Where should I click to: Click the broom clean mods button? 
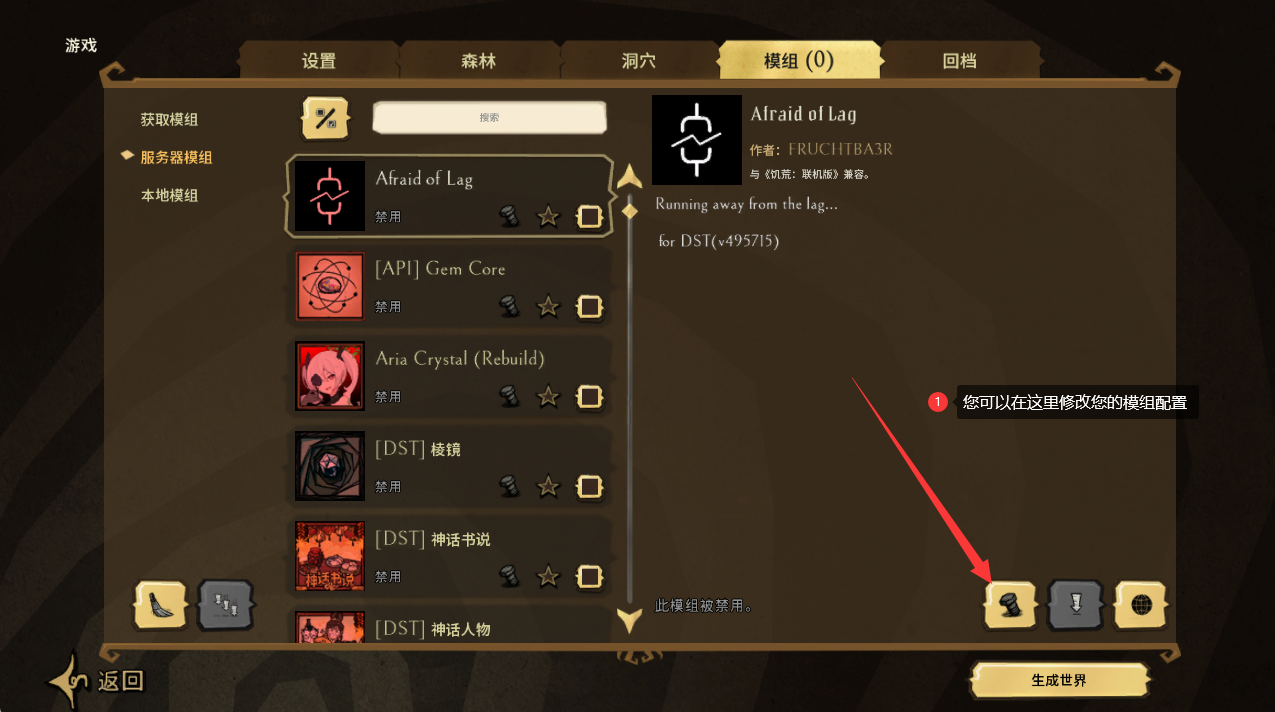coord(161,604)
